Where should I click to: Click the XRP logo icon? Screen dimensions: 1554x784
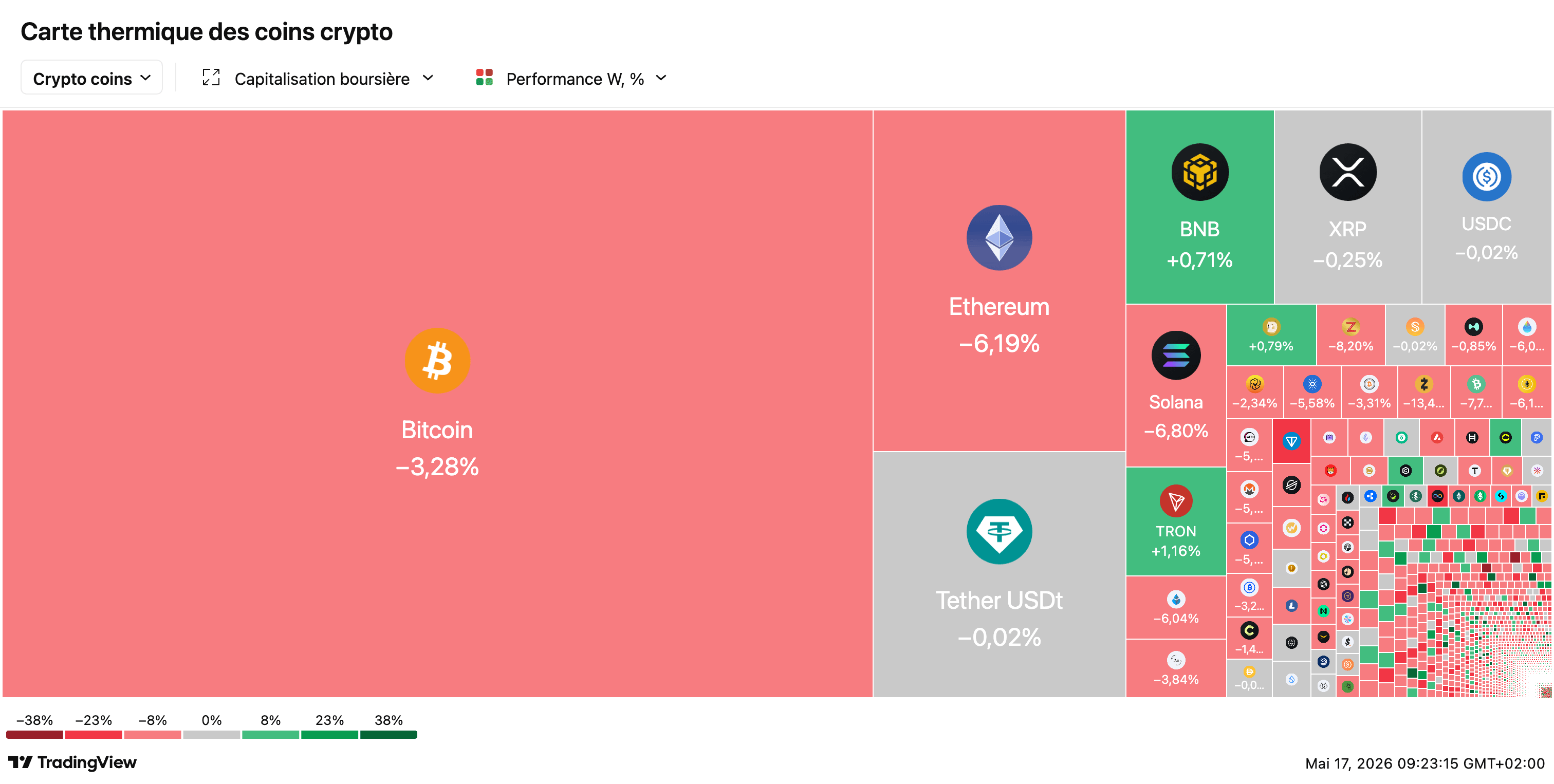[x=1348, y=173]
